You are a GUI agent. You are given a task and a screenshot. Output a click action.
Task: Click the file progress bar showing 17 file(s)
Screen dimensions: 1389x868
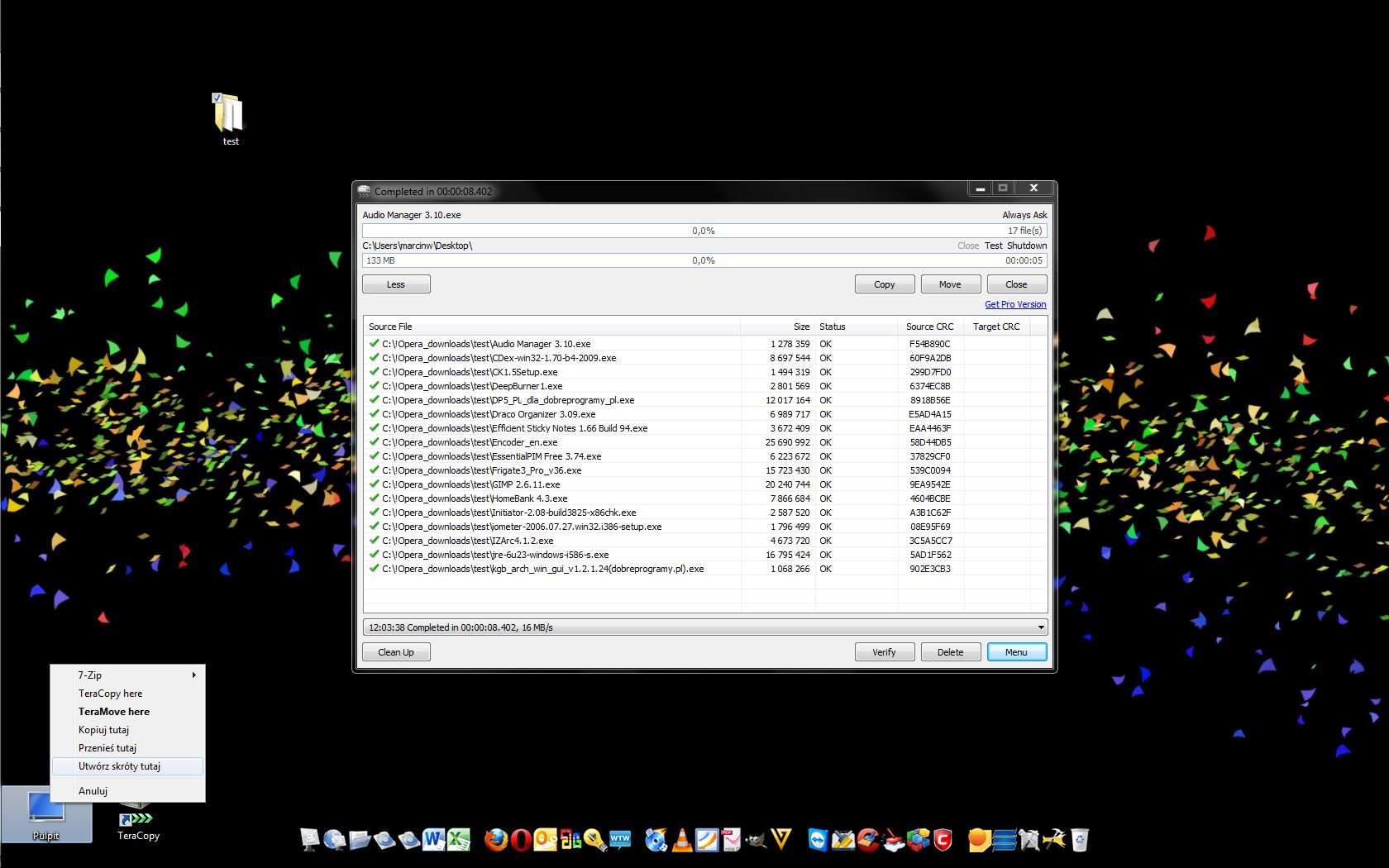pyautogui.click(x=704, y=231)
